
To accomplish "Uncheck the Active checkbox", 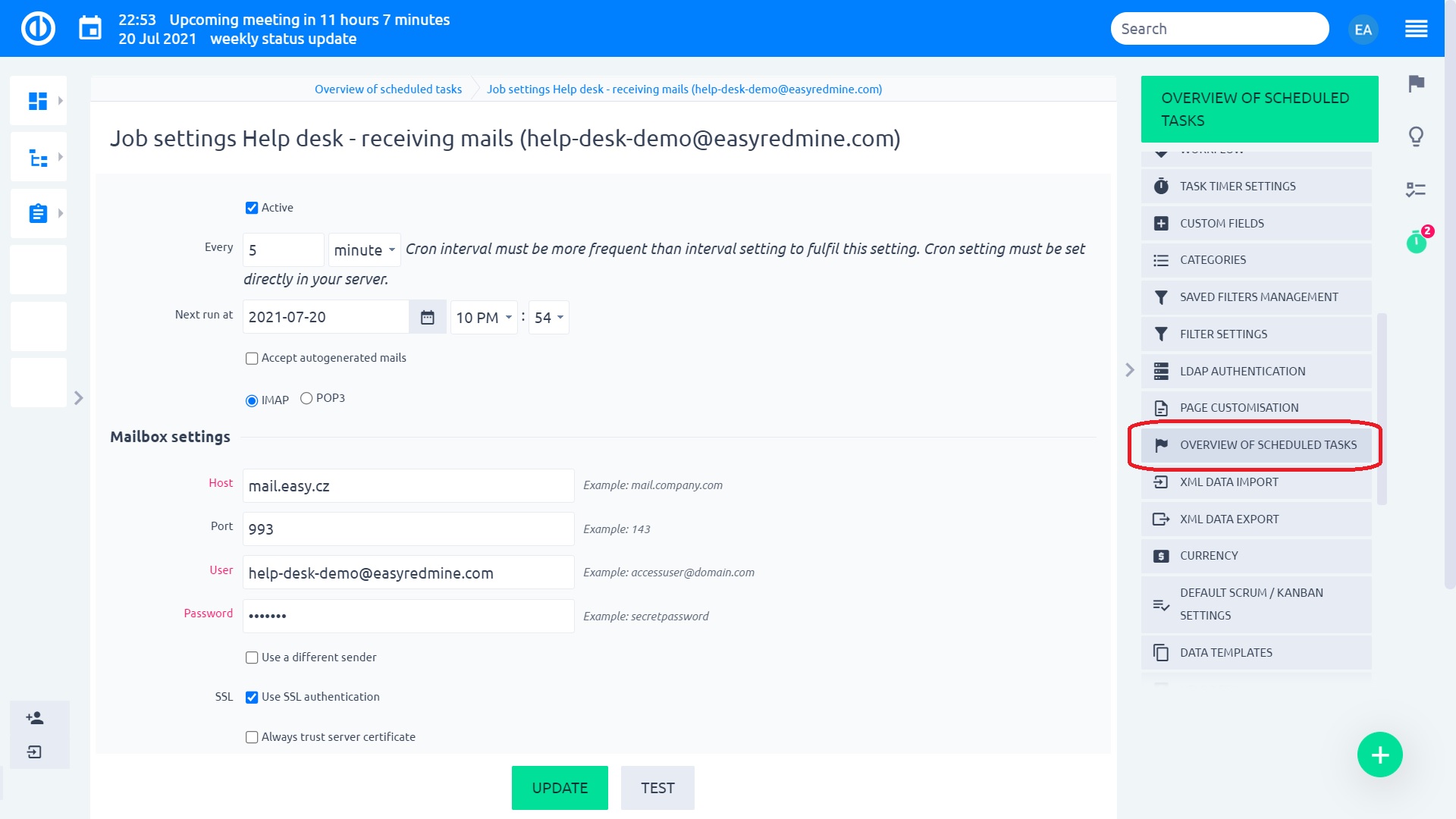I will [252, 208].
